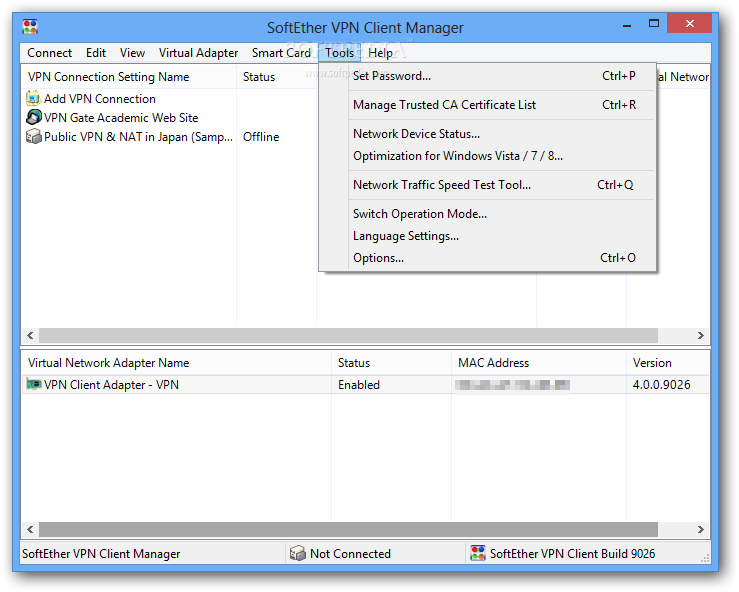Click the Public VPN & NAT in Japan icon
The image size is (739, 592).
(33, 136)
